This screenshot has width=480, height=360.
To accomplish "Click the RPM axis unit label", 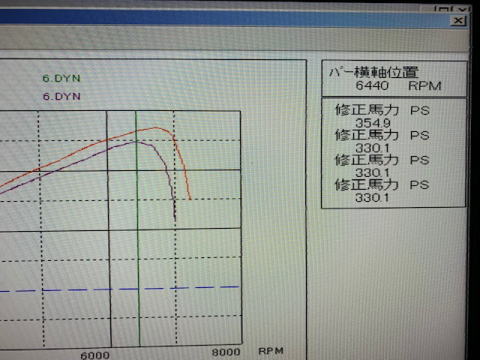I will pyautogui.click(x=271, y=351).
